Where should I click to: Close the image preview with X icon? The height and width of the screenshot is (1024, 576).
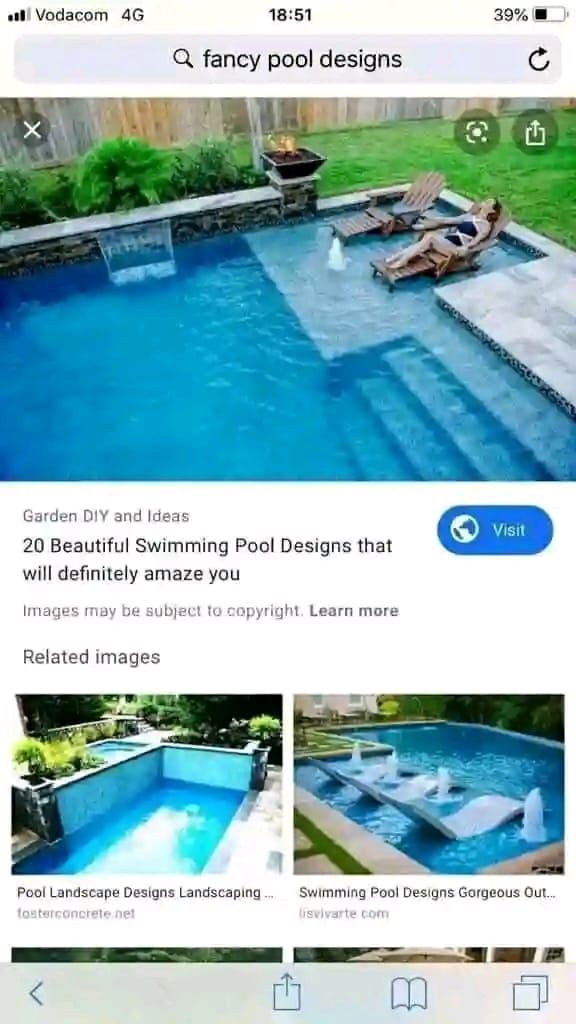click(x=31, y=131)
